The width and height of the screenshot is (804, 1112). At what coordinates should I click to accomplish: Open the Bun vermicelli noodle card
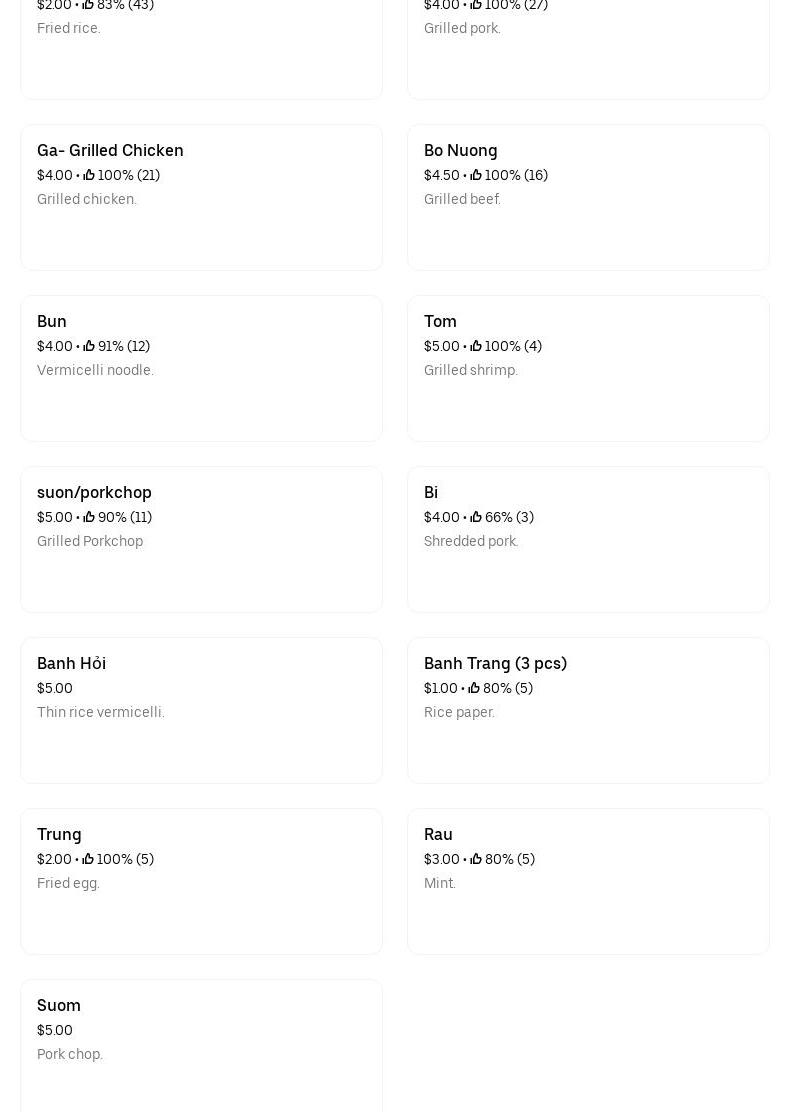pos(201,368)
